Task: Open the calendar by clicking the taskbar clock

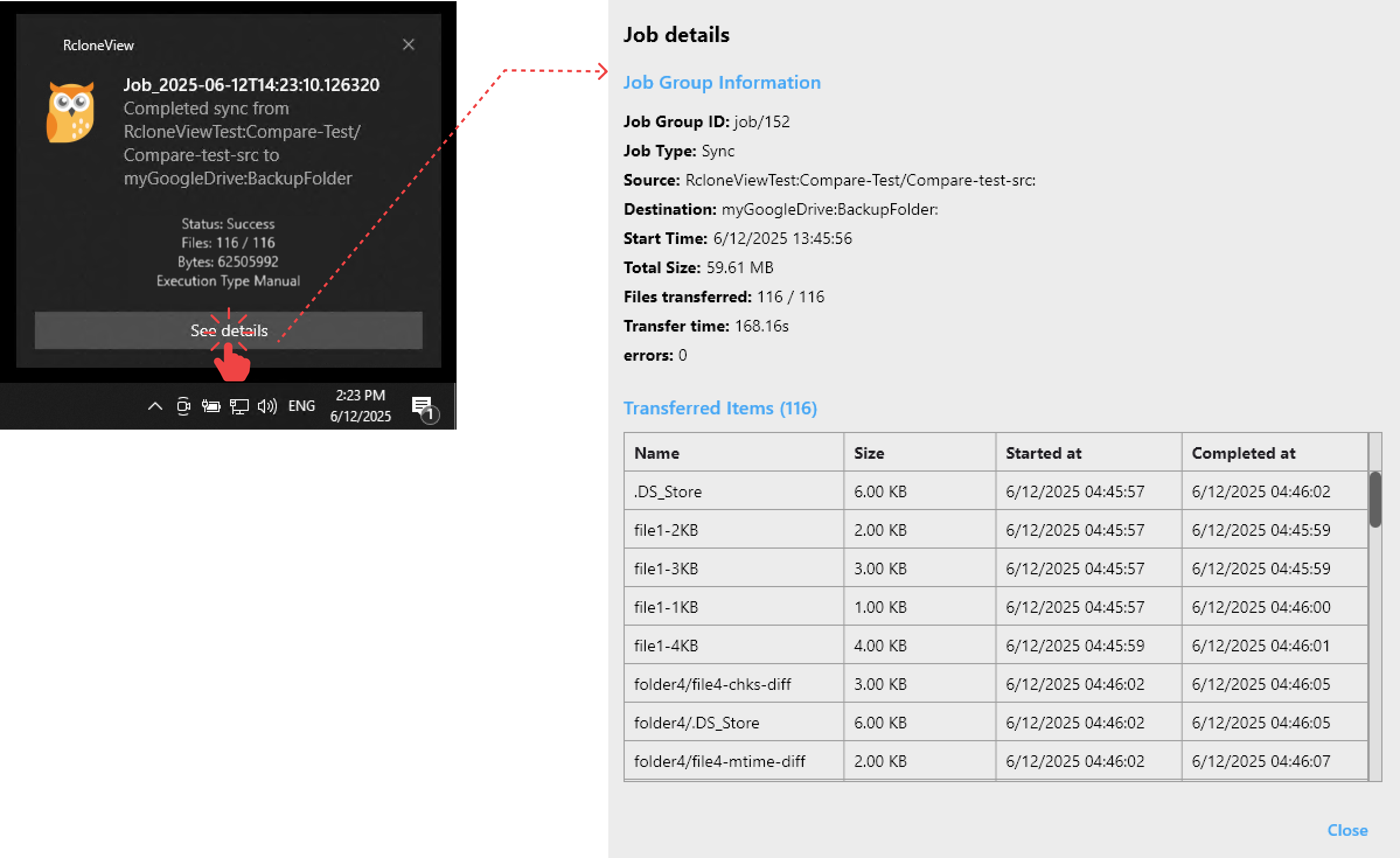Action: [360, 405]
